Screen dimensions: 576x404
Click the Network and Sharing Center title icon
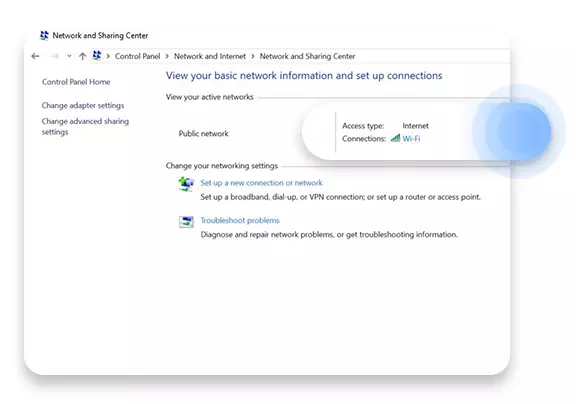click(44, 35)
